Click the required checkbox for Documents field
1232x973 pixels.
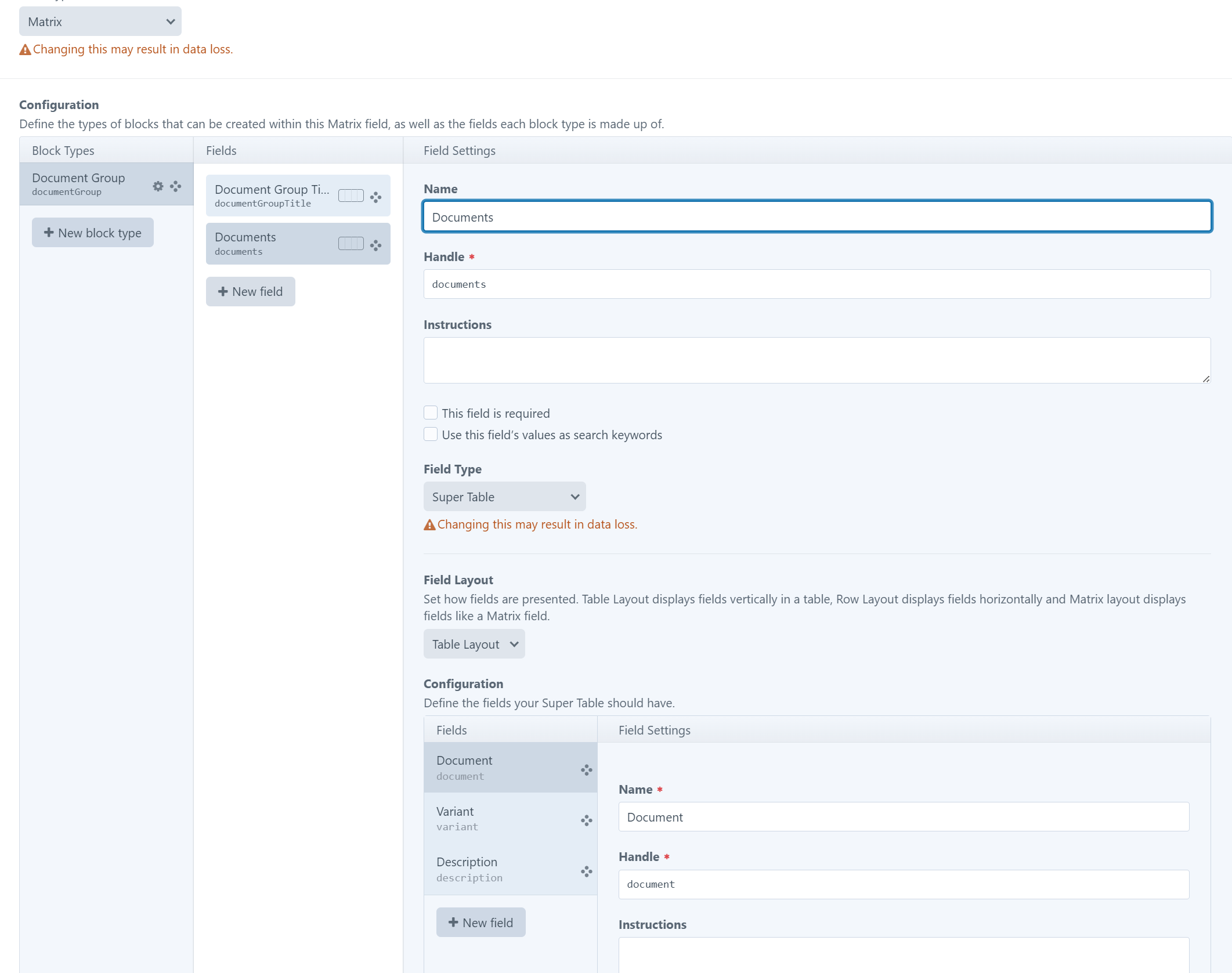point(431,412)
